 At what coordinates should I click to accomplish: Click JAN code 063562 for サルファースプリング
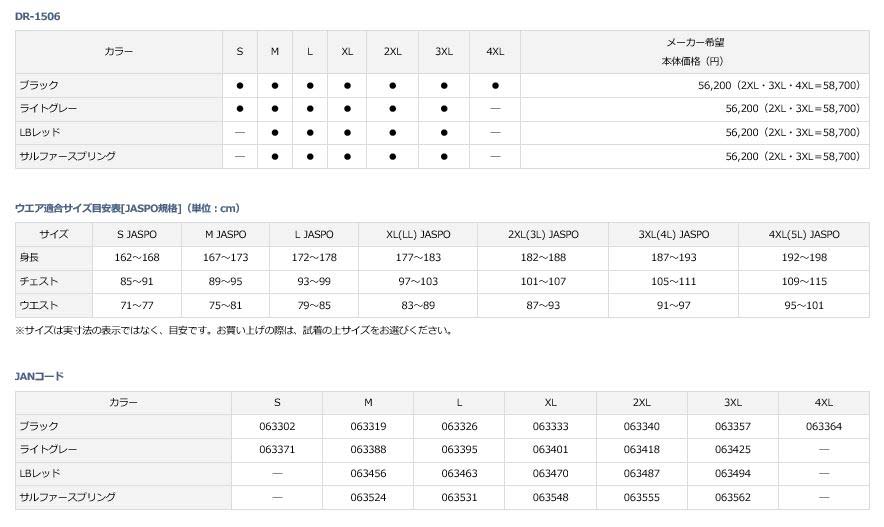coord(733,497)
